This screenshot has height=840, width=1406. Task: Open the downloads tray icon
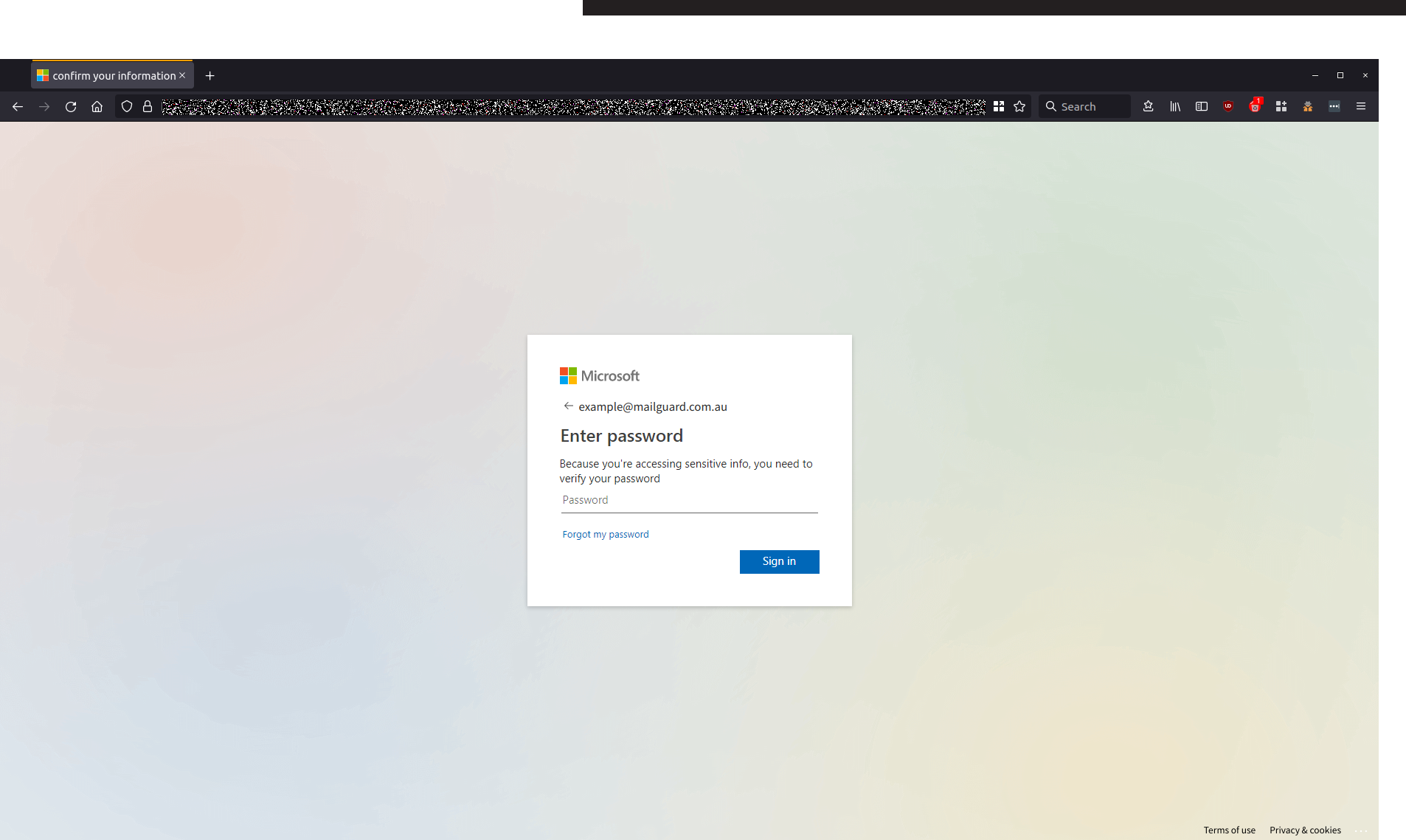point(1149,107)
